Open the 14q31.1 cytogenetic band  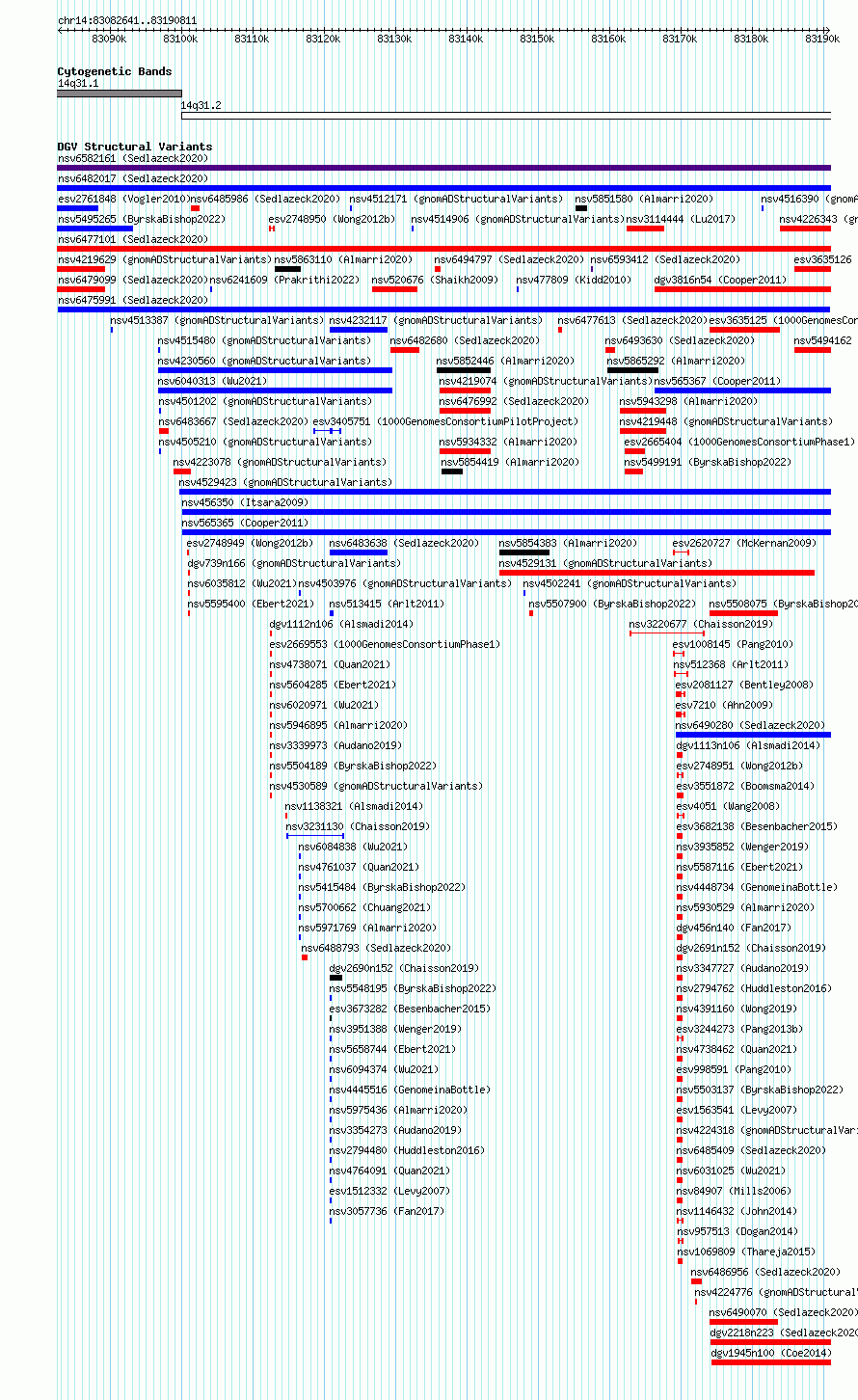120,94
